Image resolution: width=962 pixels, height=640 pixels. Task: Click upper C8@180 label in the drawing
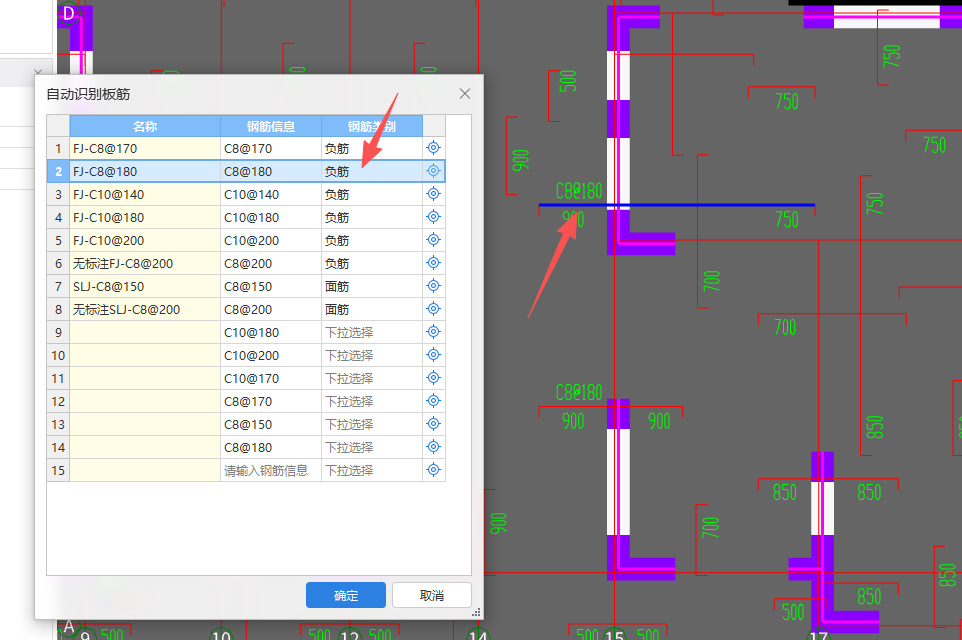579,191
